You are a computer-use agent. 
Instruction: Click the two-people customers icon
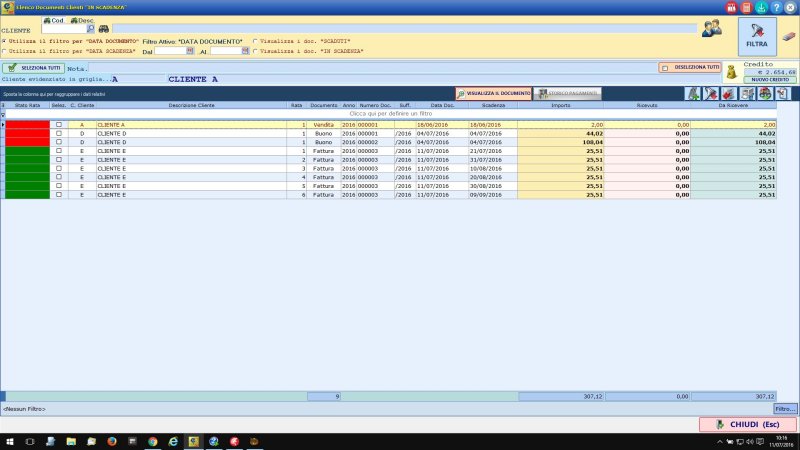pyautogui.click(x=712, y=29)
